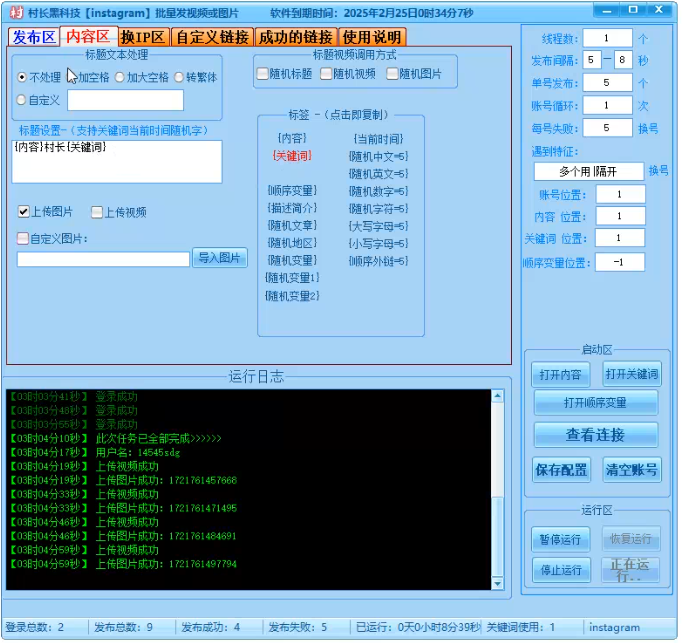Screen dimensions: 682x643
Task: Copy the {小写字母=5} tag
Action: tap(378, 243)
